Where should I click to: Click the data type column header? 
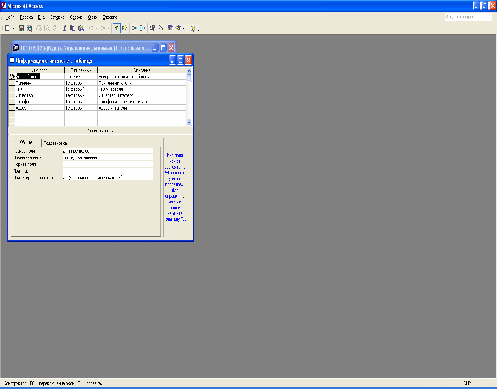81,70
